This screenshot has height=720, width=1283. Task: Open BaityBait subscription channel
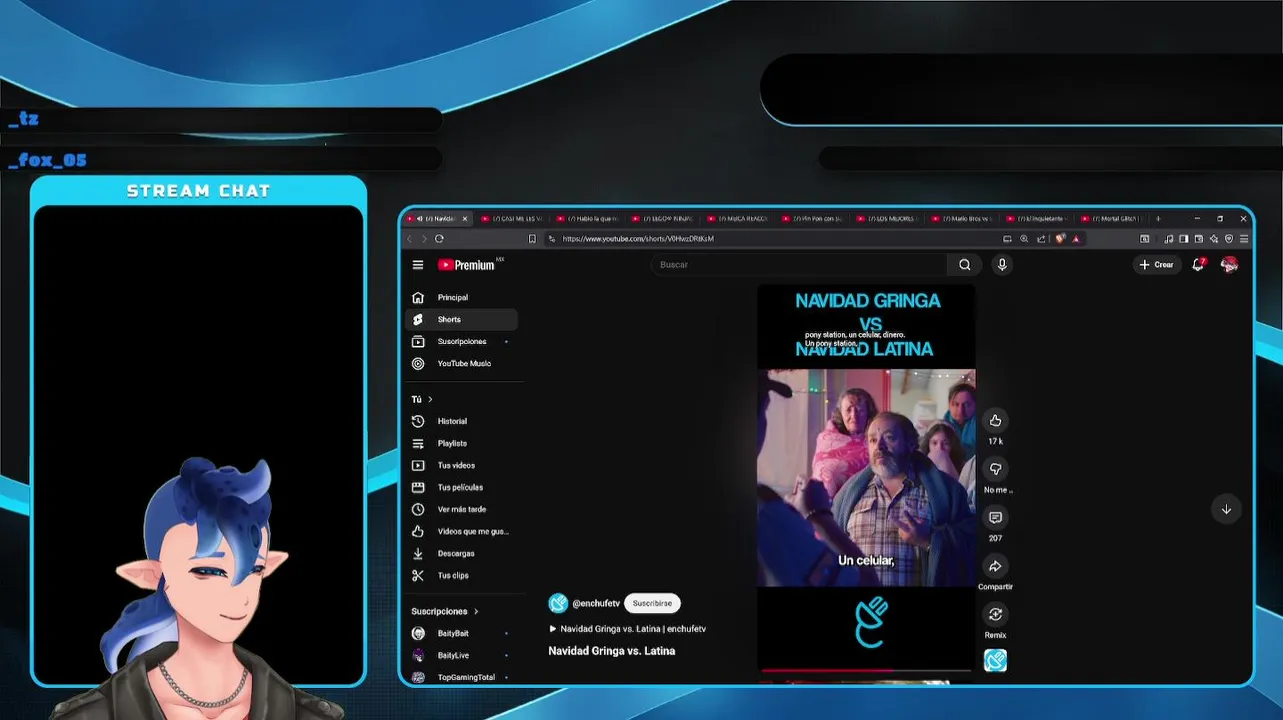pos(461,633)
